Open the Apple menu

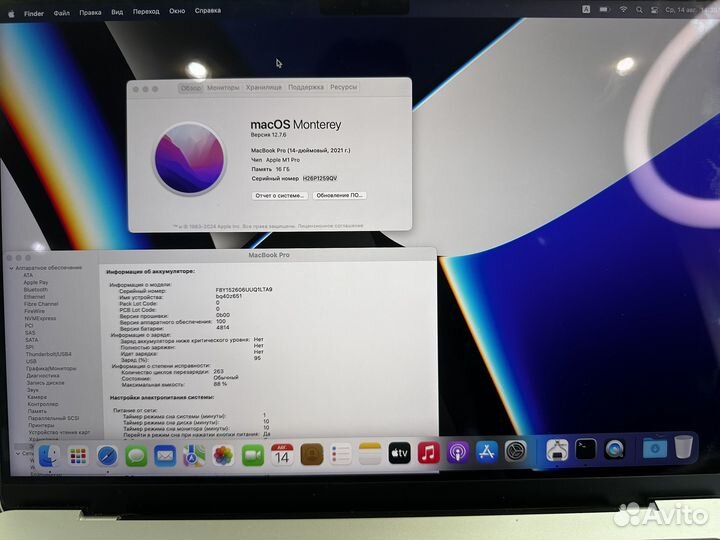pos(11,14)
